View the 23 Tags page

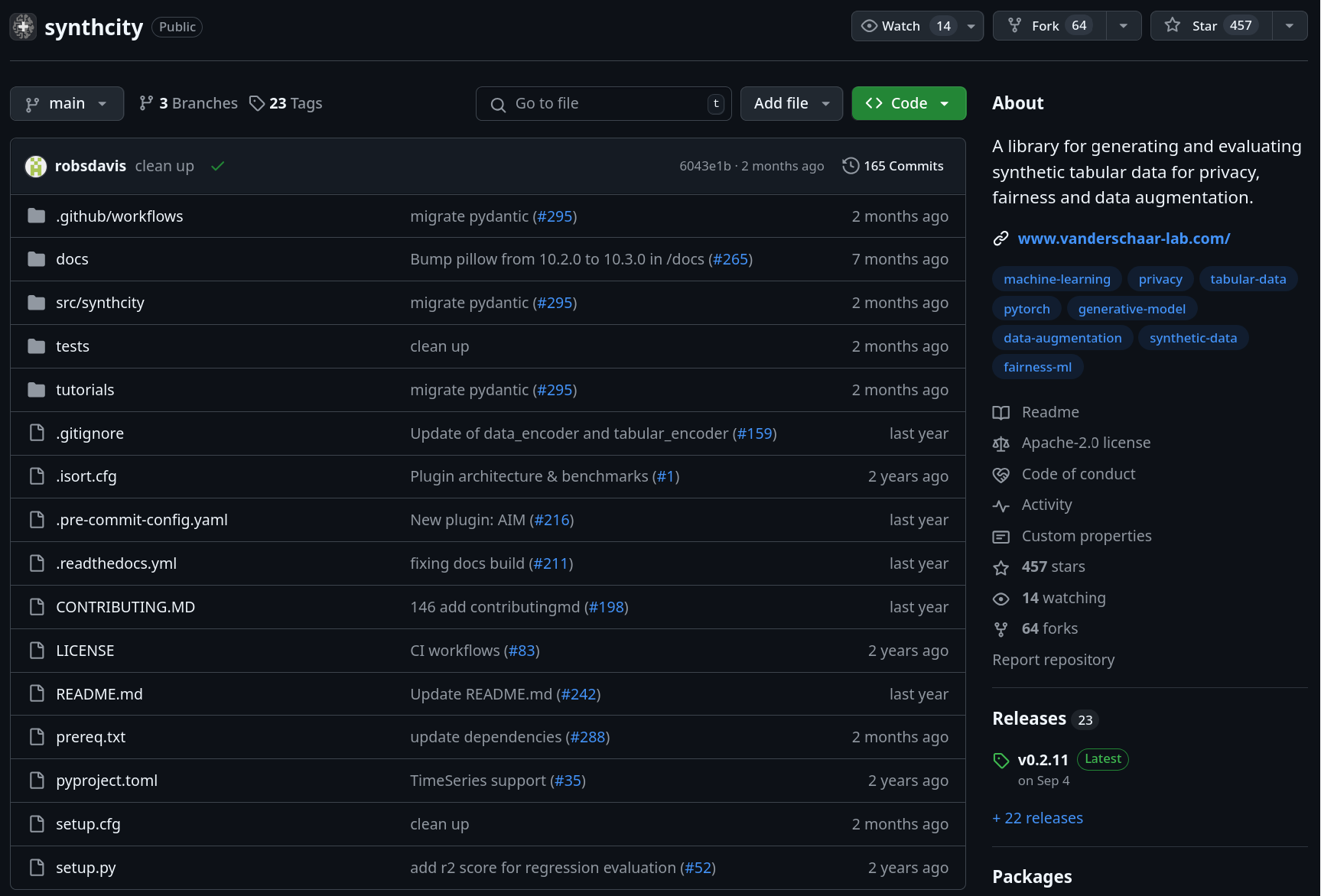pyautogui.click(x=286, y=103)
